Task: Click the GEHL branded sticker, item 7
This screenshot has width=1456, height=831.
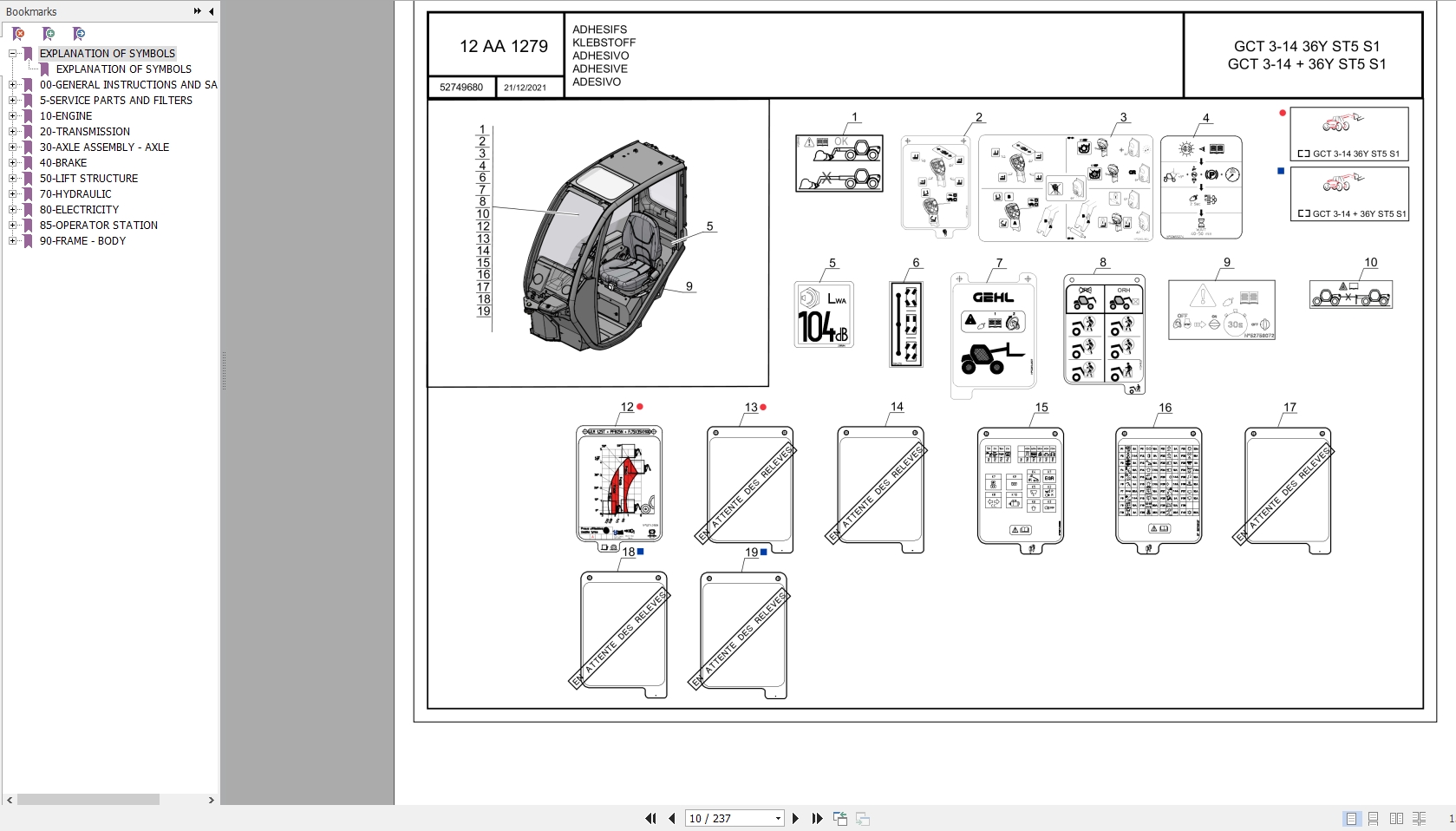Action: [x=994, y=336]
